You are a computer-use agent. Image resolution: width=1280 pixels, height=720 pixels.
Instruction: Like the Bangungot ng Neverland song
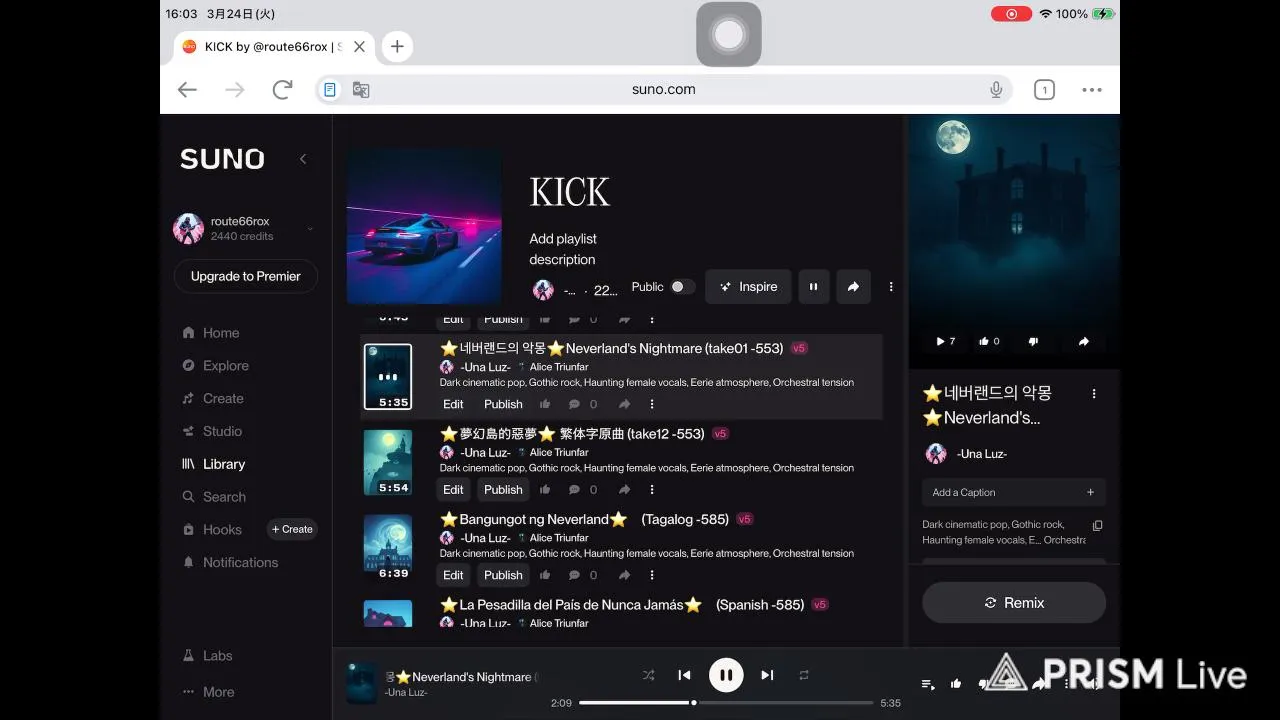(545, 575)
